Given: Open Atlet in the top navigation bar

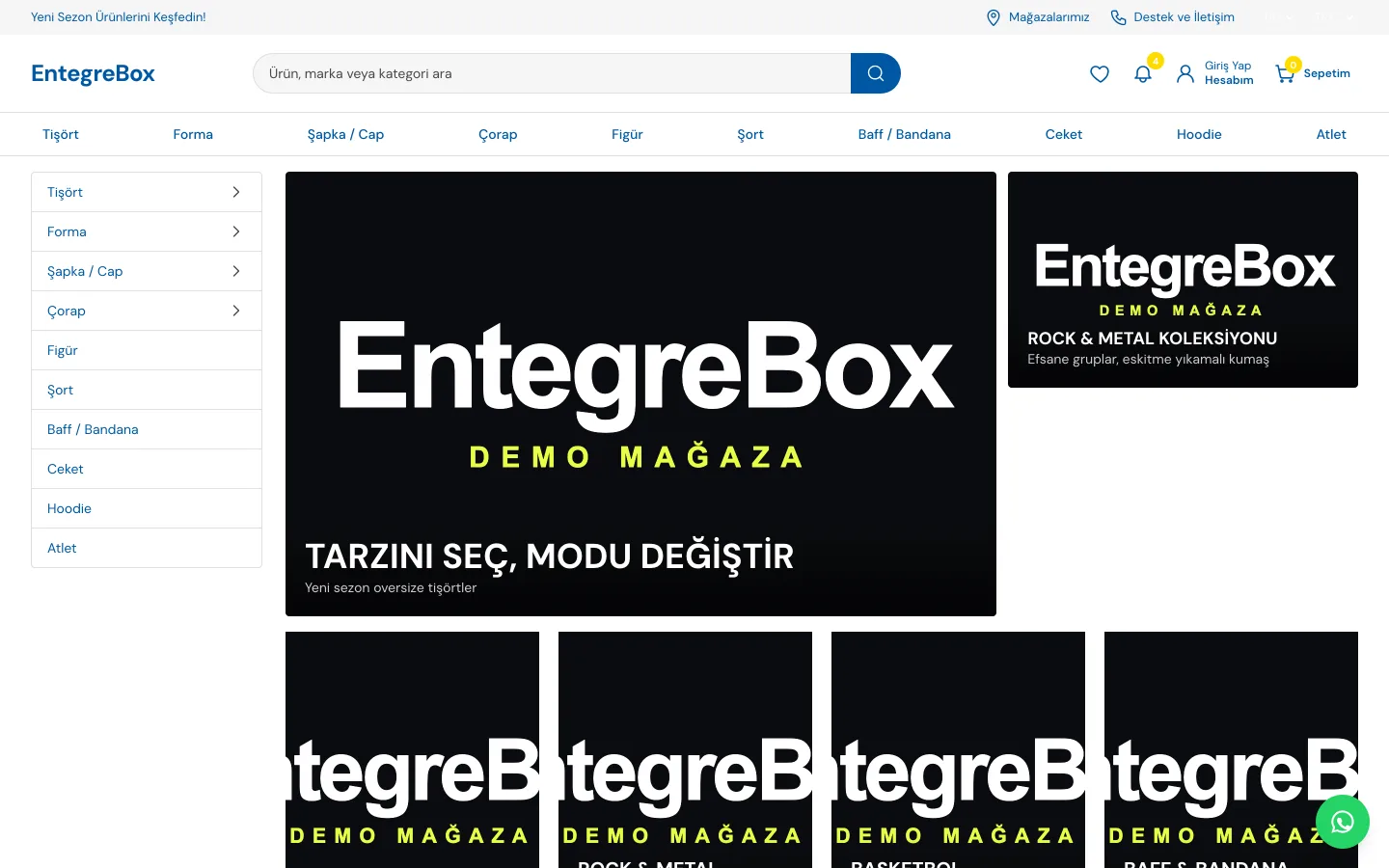Looking at the screenshot, I should pos(1331,134).
